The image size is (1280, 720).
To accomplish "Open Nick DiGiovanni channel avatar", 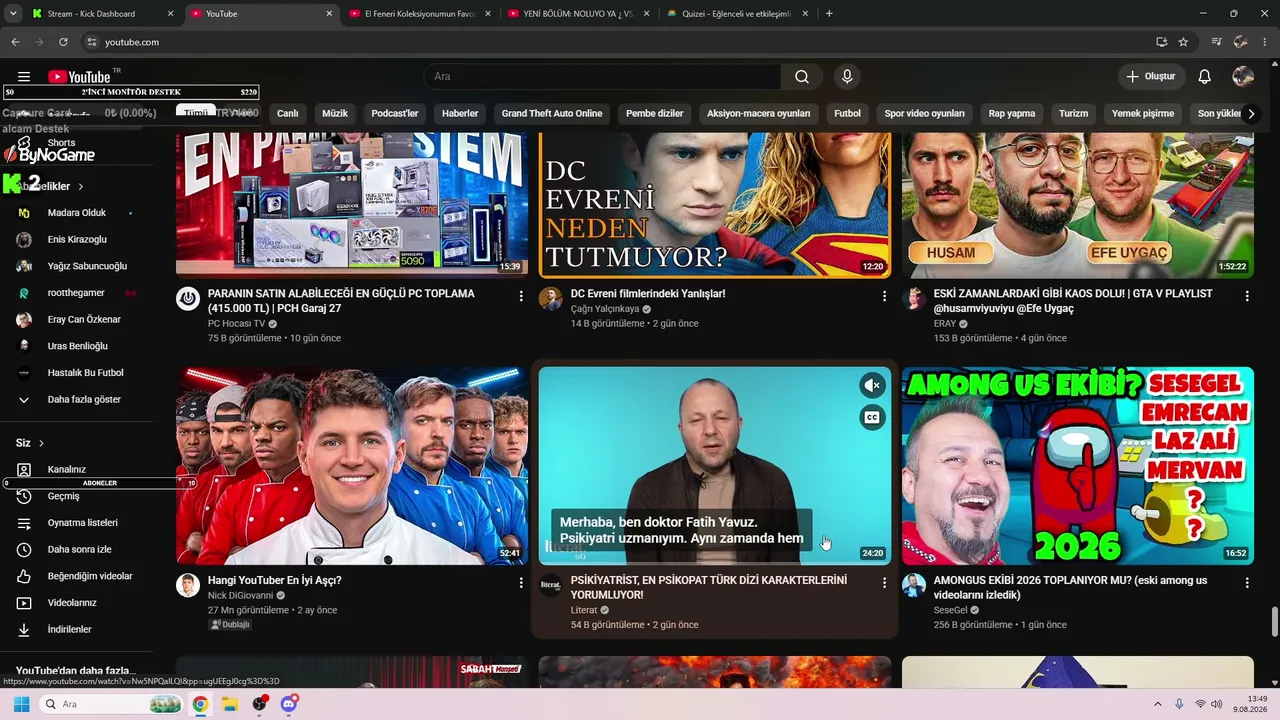I will (x=188, y=585).
